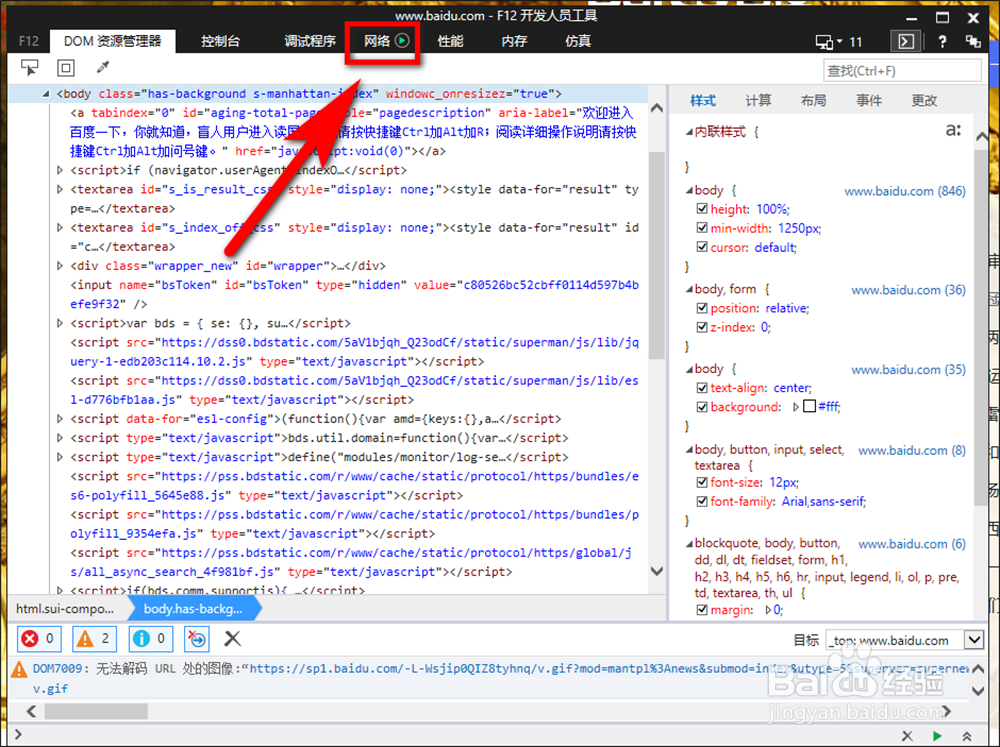Image resolution: width=1000 pixels, height=747 pixels.
Task: Open the emulation display mode icon showing 11
Action: (839, 42)
